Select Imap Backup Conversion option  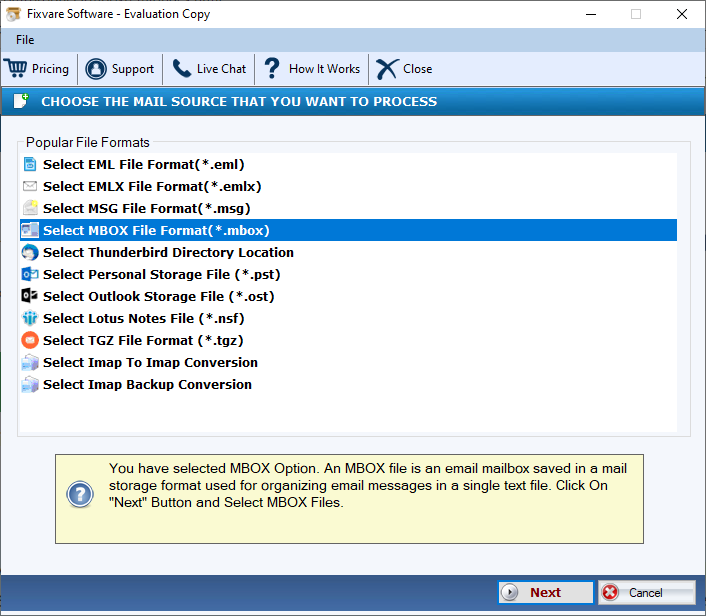click(x=147, y=384)
